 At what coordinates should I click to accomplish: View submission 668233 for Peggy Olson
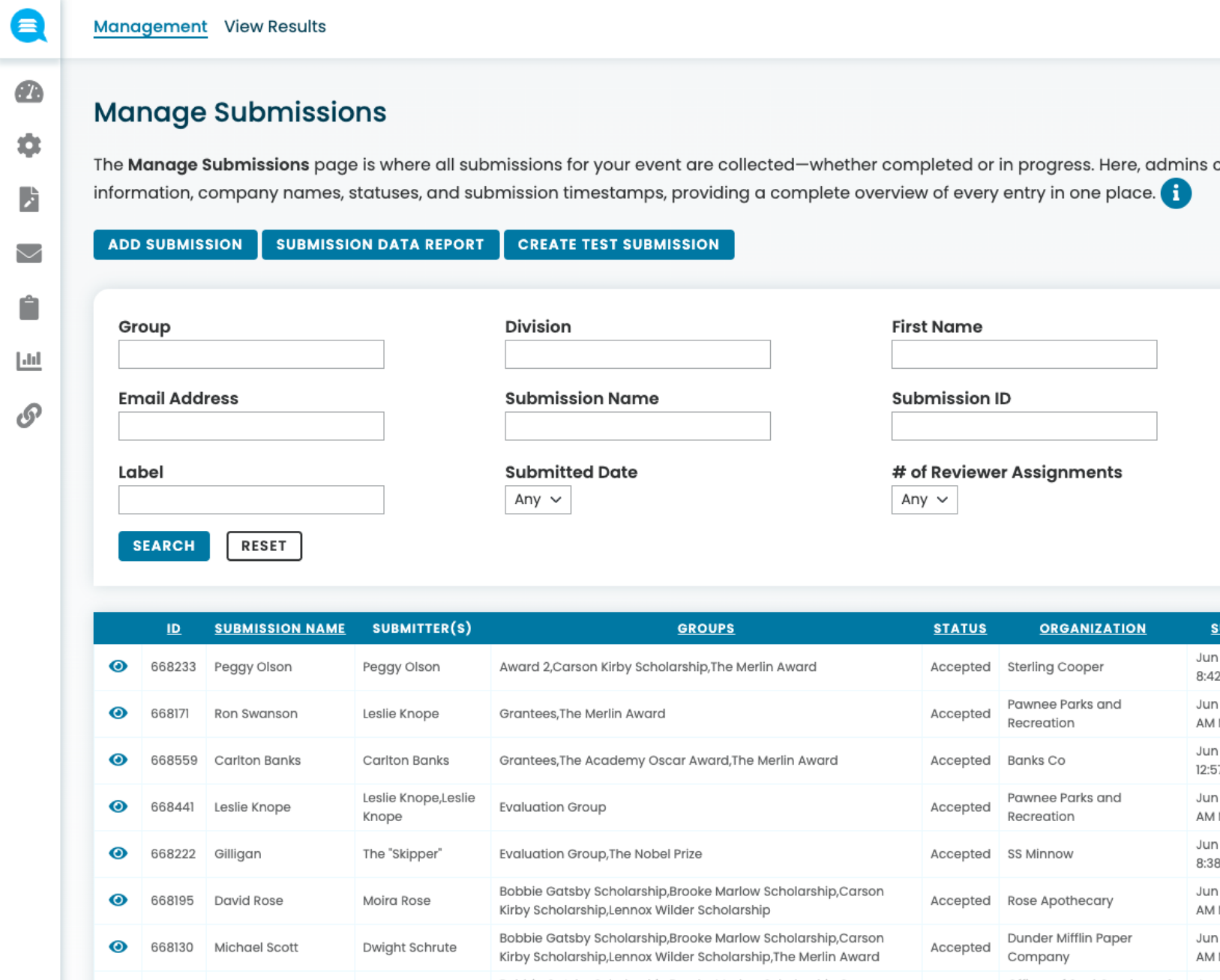point(118,666)
